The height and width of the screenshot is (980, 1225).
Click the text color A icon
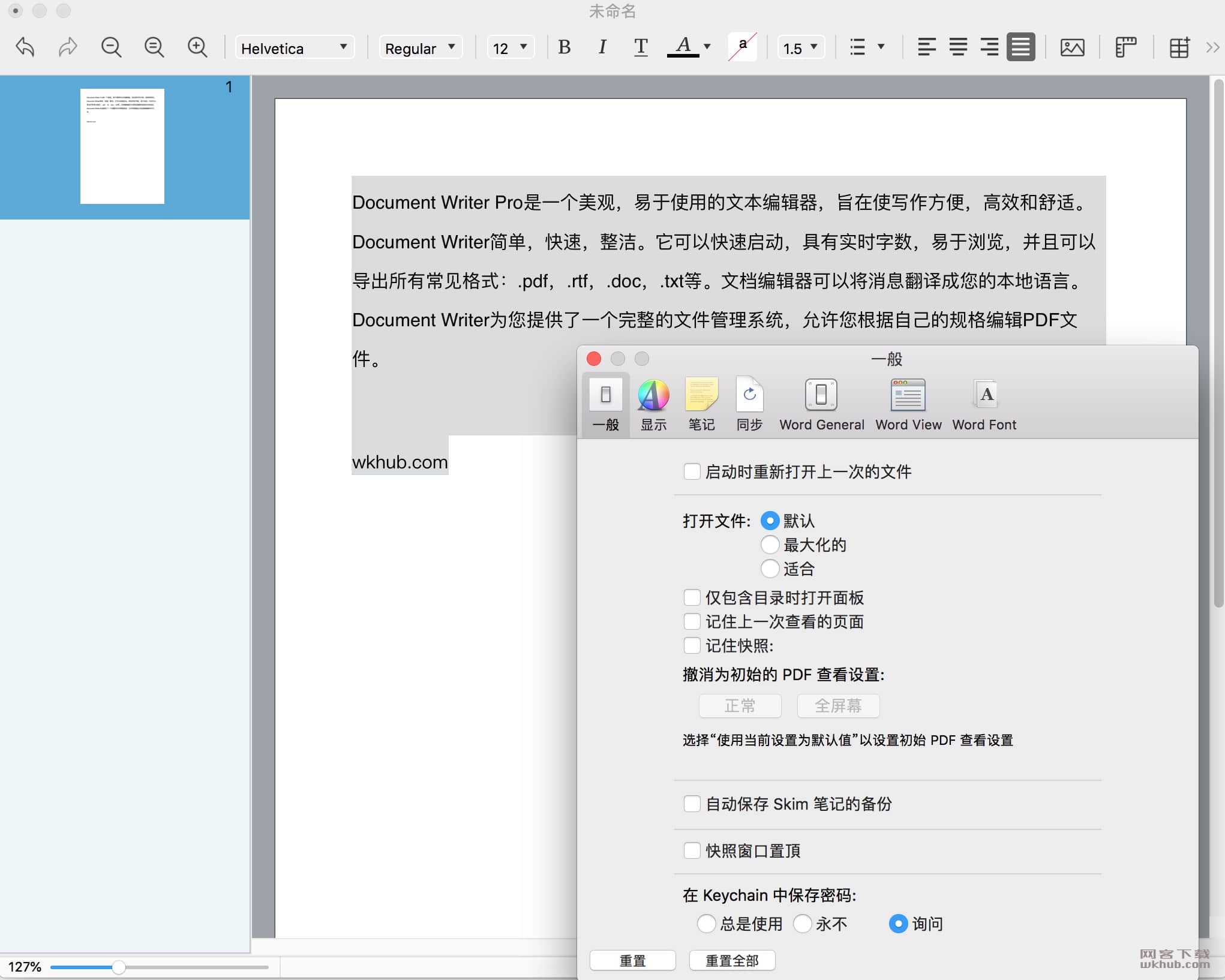tap(683, 47)
